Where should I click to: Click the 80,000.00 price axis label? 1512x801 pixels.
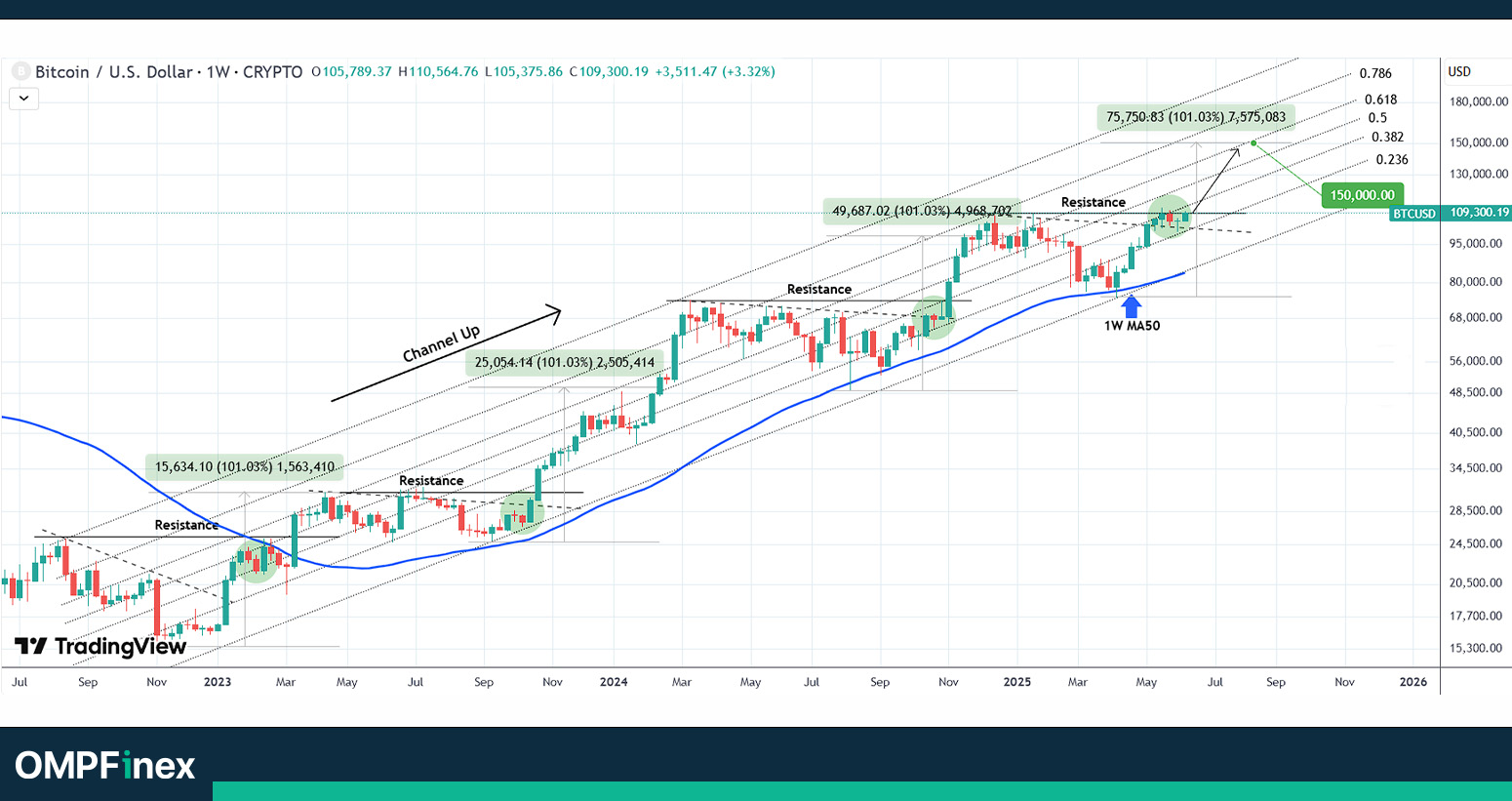coord(1476,282)
